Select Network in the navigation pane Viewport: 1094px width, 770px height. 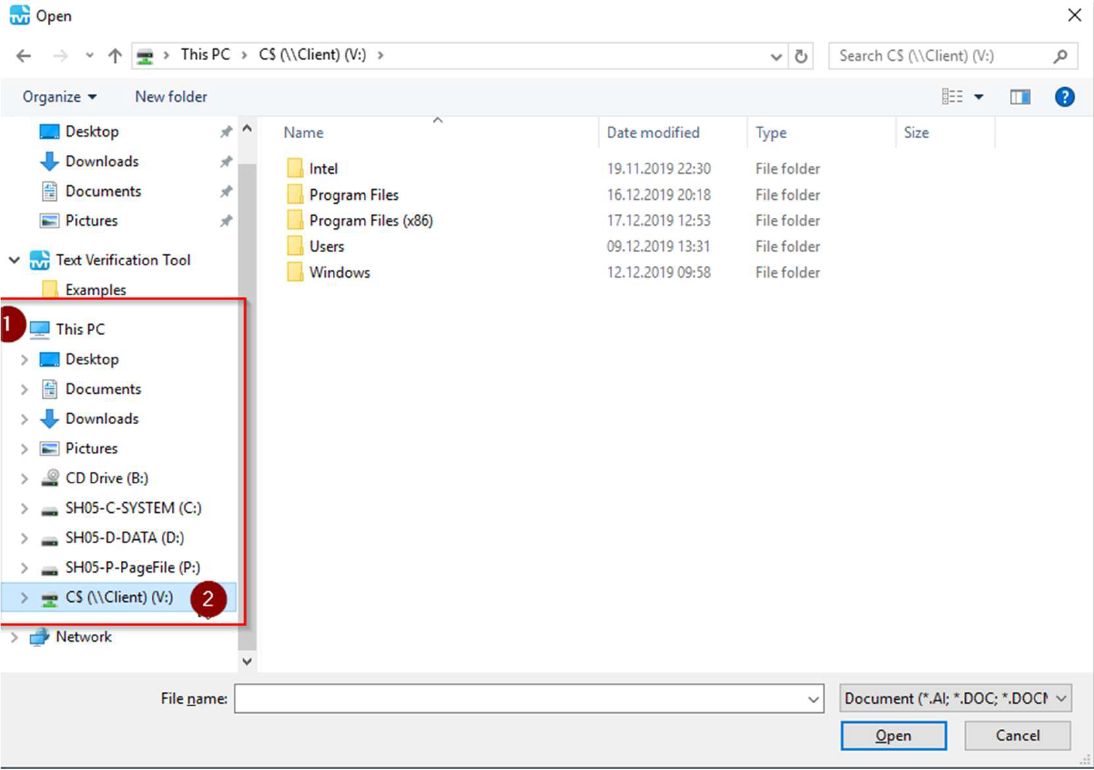[84, 636]
